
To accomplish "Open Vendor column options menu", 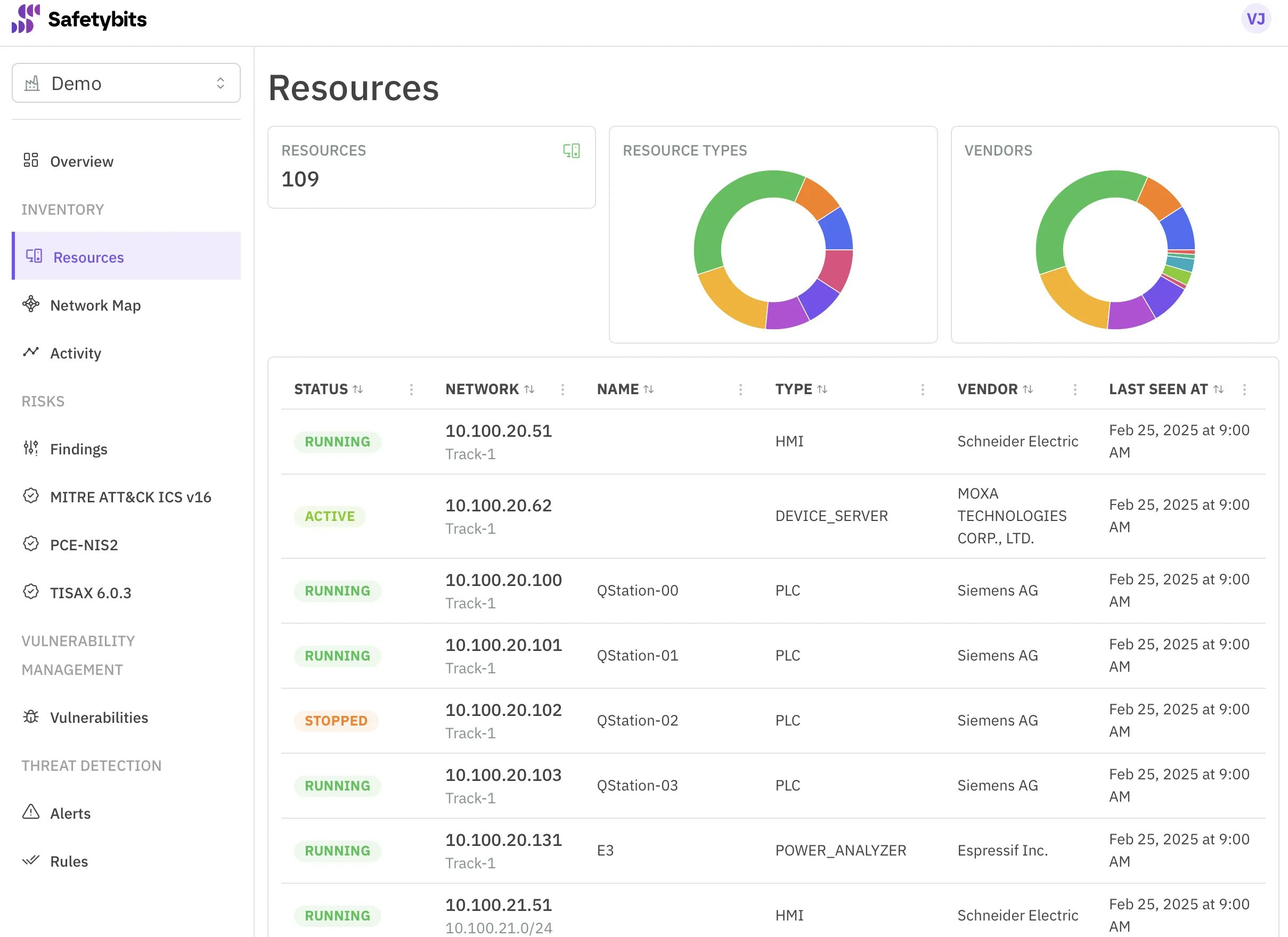I will click(1075, 389).
